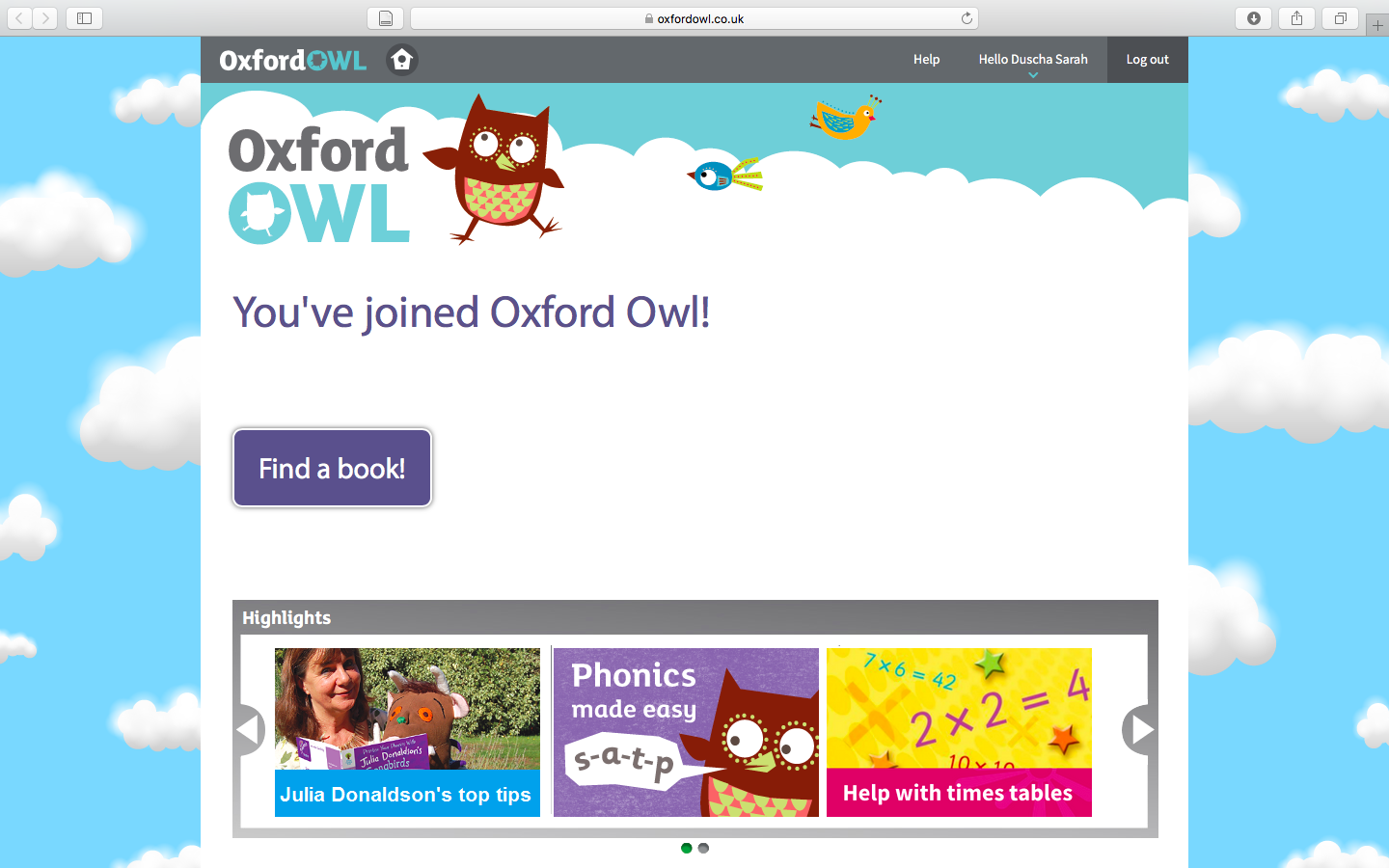Click the home icon in header
The height and width of the screenshot is (868, 1389).
point(402,60)
